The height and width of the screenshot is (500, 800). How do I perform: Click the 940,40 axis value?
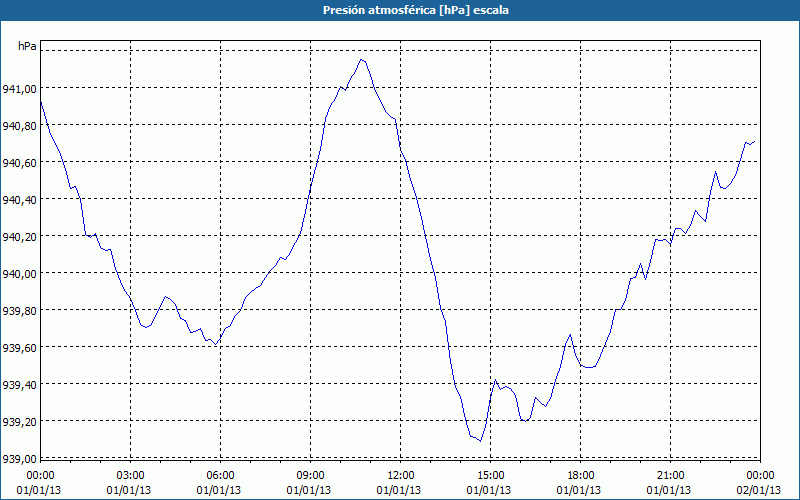[x=20, y=200]
